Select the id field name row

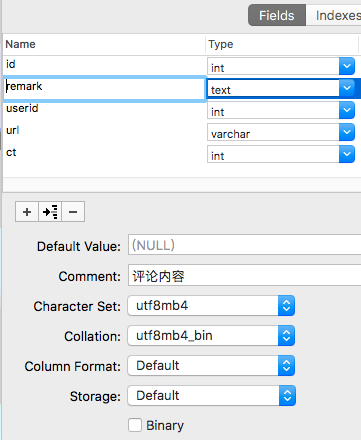104,65
